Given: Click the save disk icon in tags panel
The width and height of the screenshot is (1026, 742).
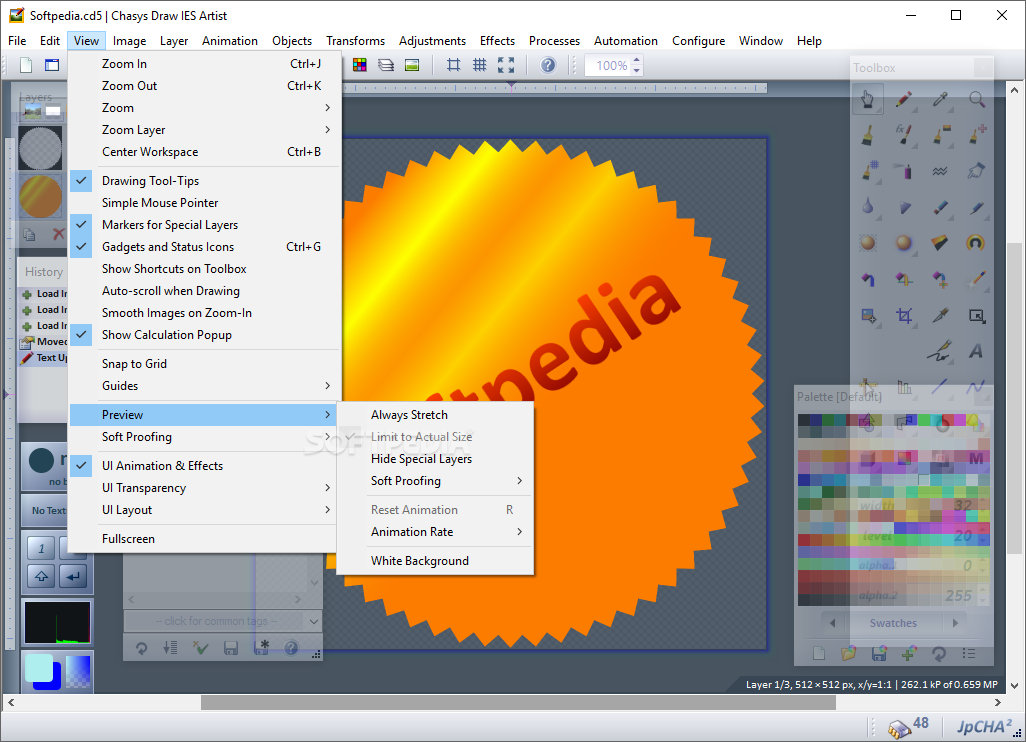Looking at the screenshot, I should coord(230,648).
